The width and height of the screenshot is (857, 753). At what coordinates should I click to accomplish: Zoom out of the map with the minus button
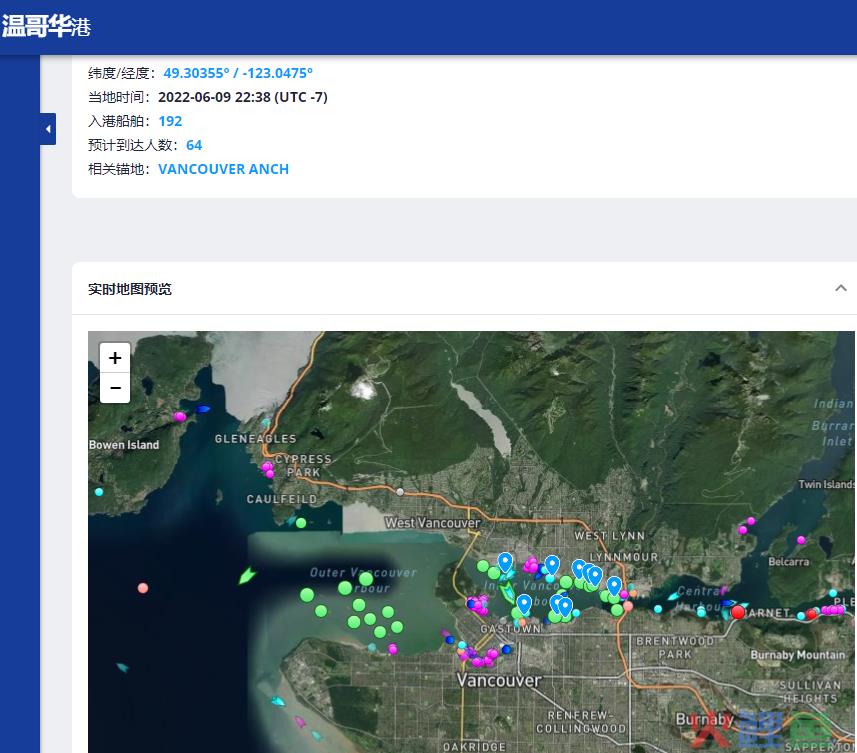click(x=115, y=388)
